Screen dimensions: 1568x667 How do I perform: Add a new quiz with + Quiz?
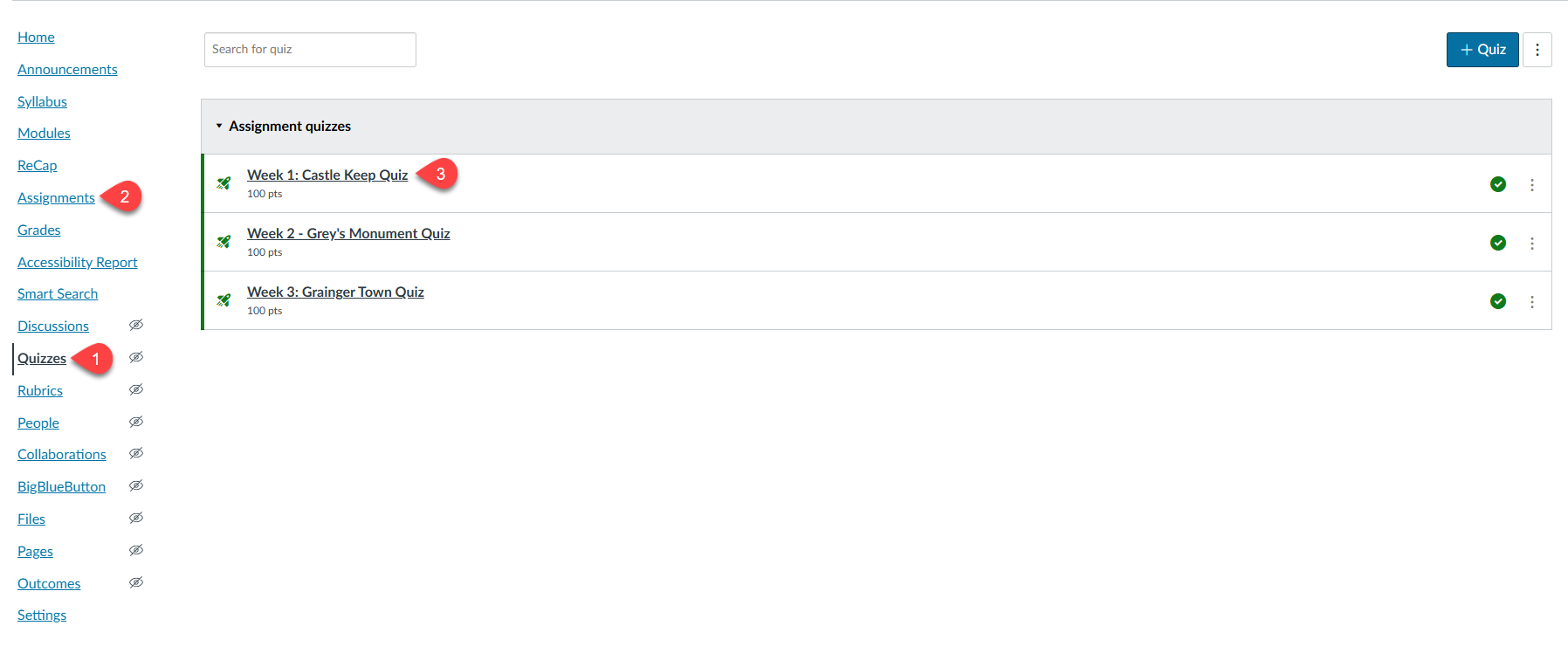pos(1482,50)
